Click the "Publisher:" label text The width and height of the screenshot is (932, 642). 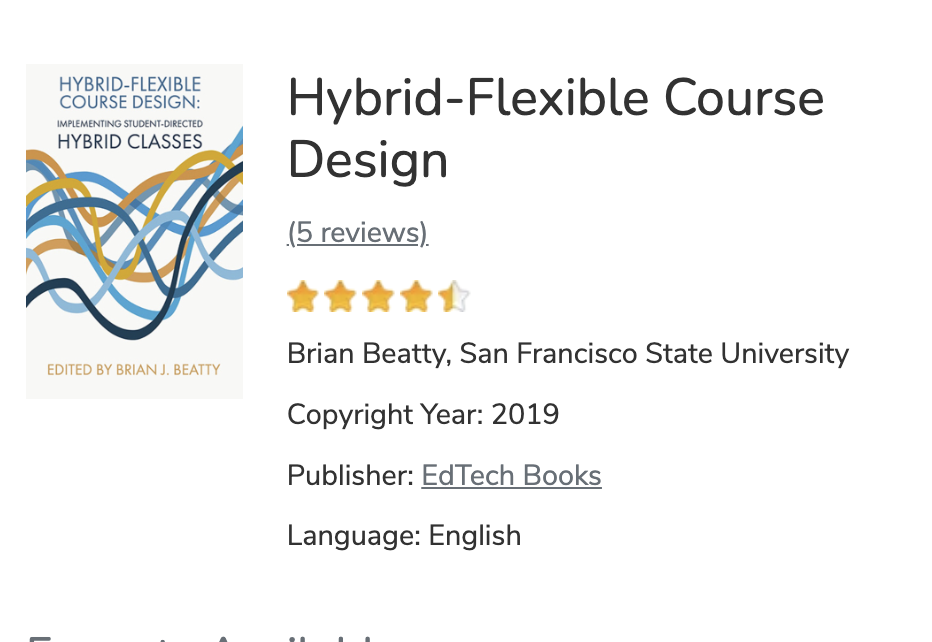point(350,475)
